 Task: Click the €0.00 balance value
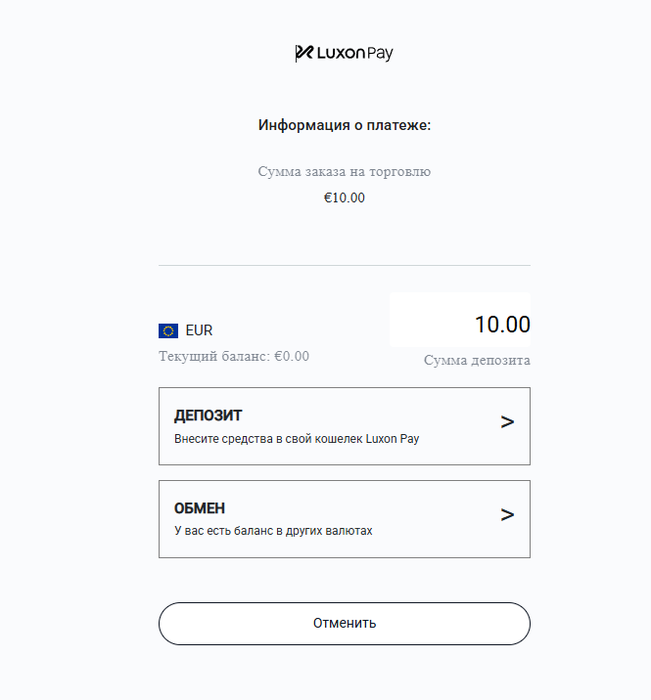pos(292,356)
